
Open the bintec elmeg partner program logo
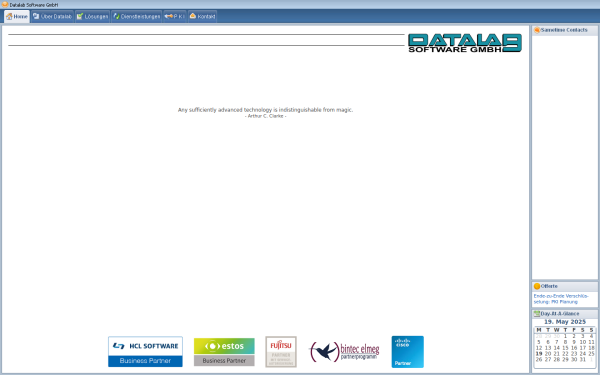click(x=344, y=352)
